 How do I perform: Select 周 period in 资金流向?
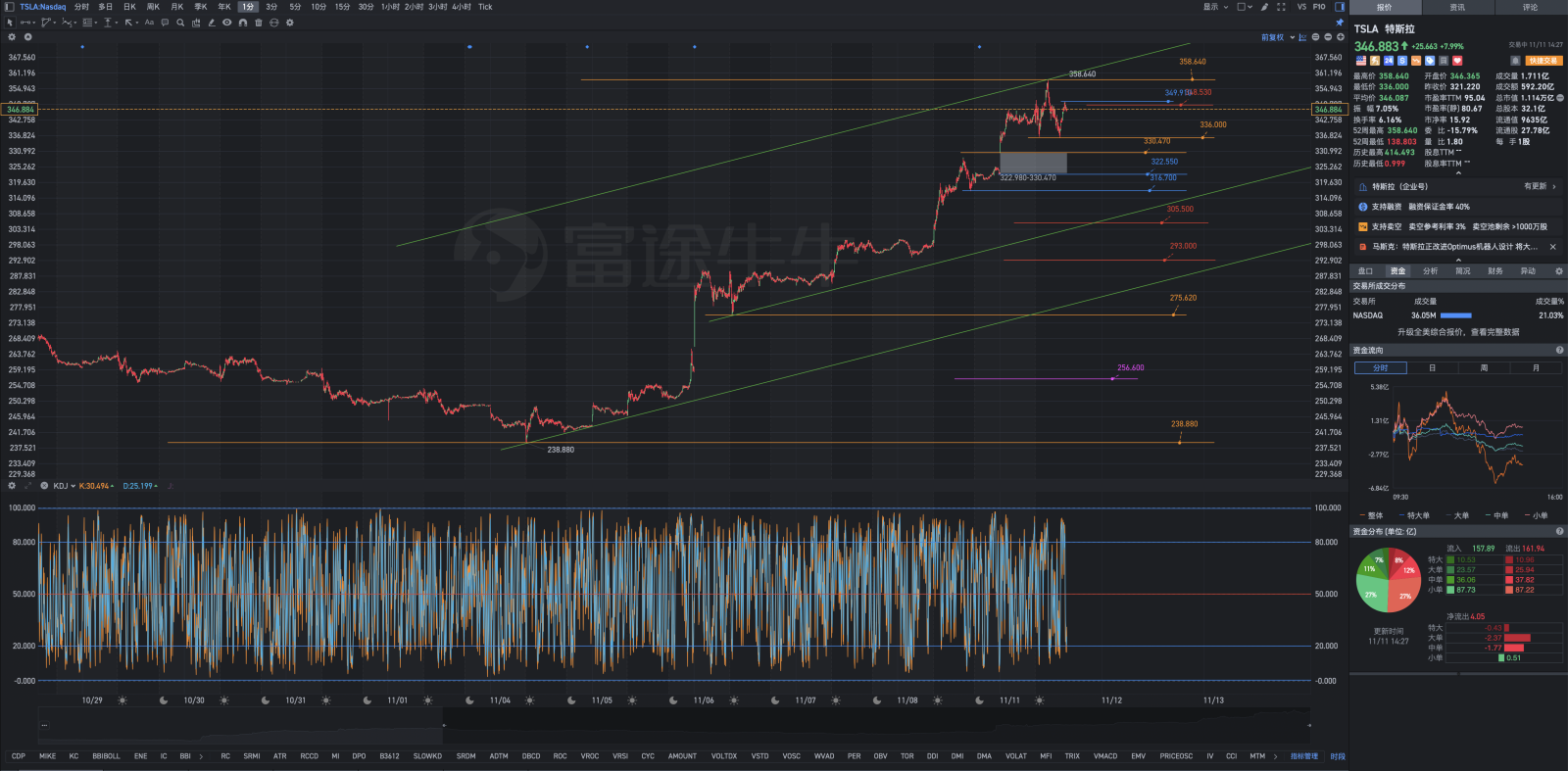pyautogui.click(x=1484, y=368)
